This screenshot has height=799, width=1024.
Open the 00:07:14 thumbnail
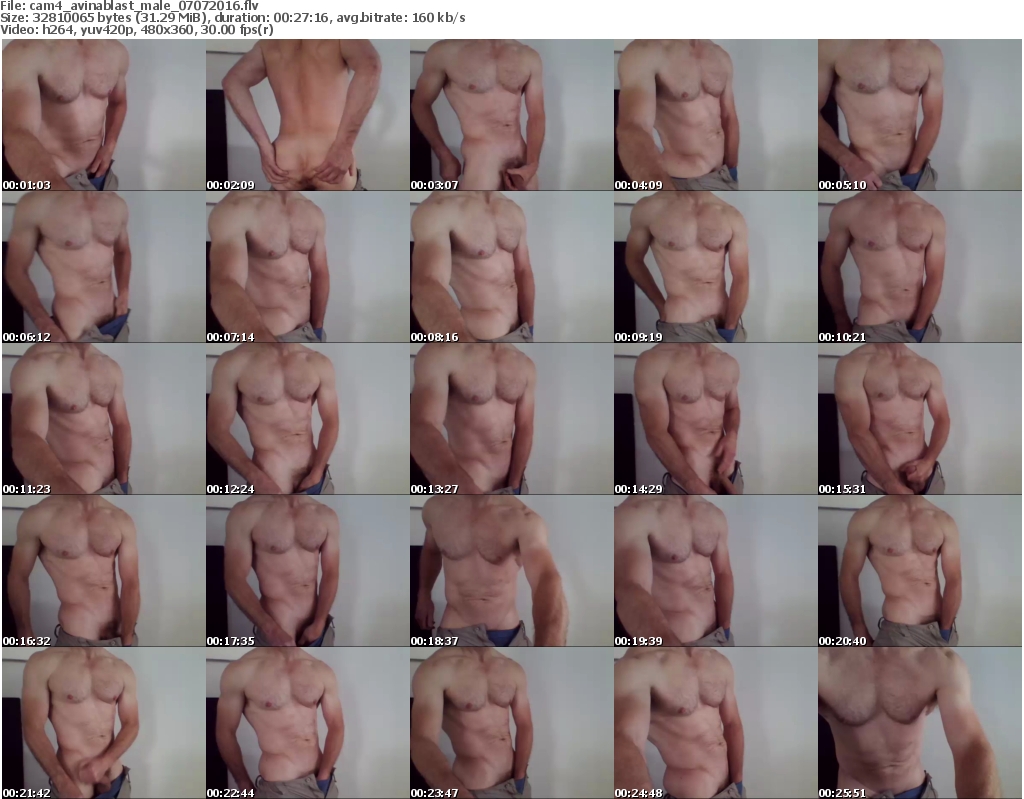pos(308,267)
